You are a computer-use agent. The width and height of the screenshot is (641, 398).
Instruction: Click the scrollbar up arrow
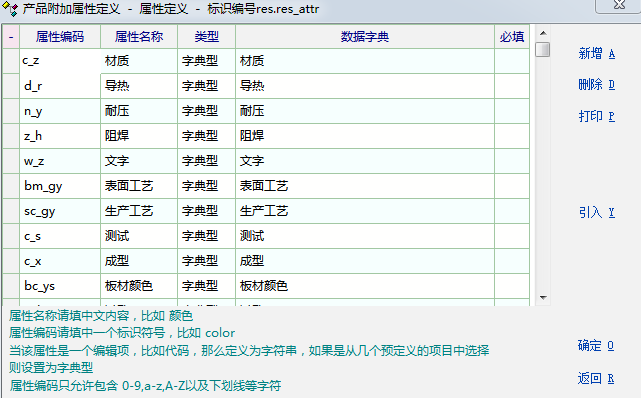[543, 33]
